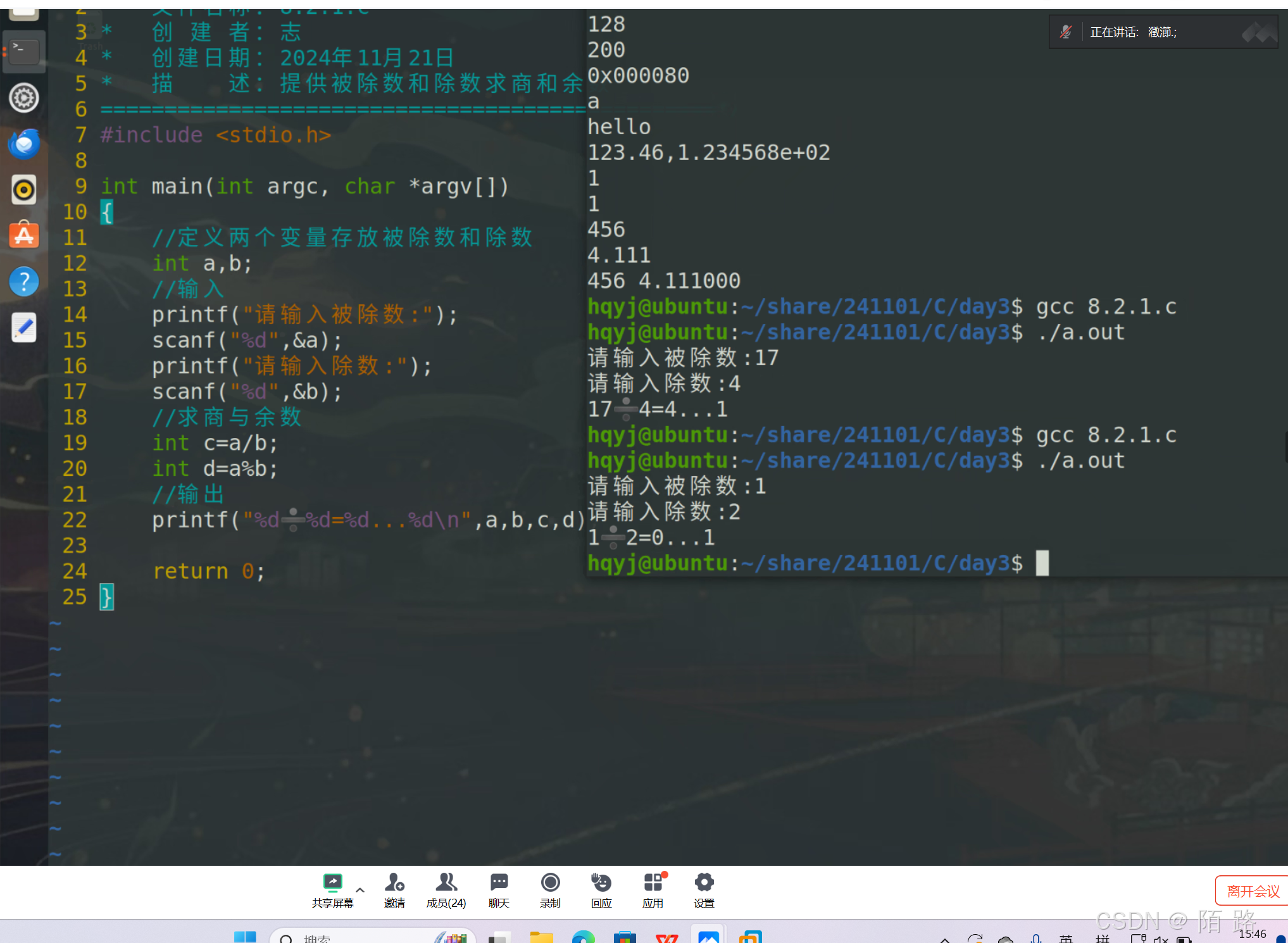Open Terminal from the Ubuntu dock
The height and width of the screenshot is (943, 1288).
coord(24,51)
